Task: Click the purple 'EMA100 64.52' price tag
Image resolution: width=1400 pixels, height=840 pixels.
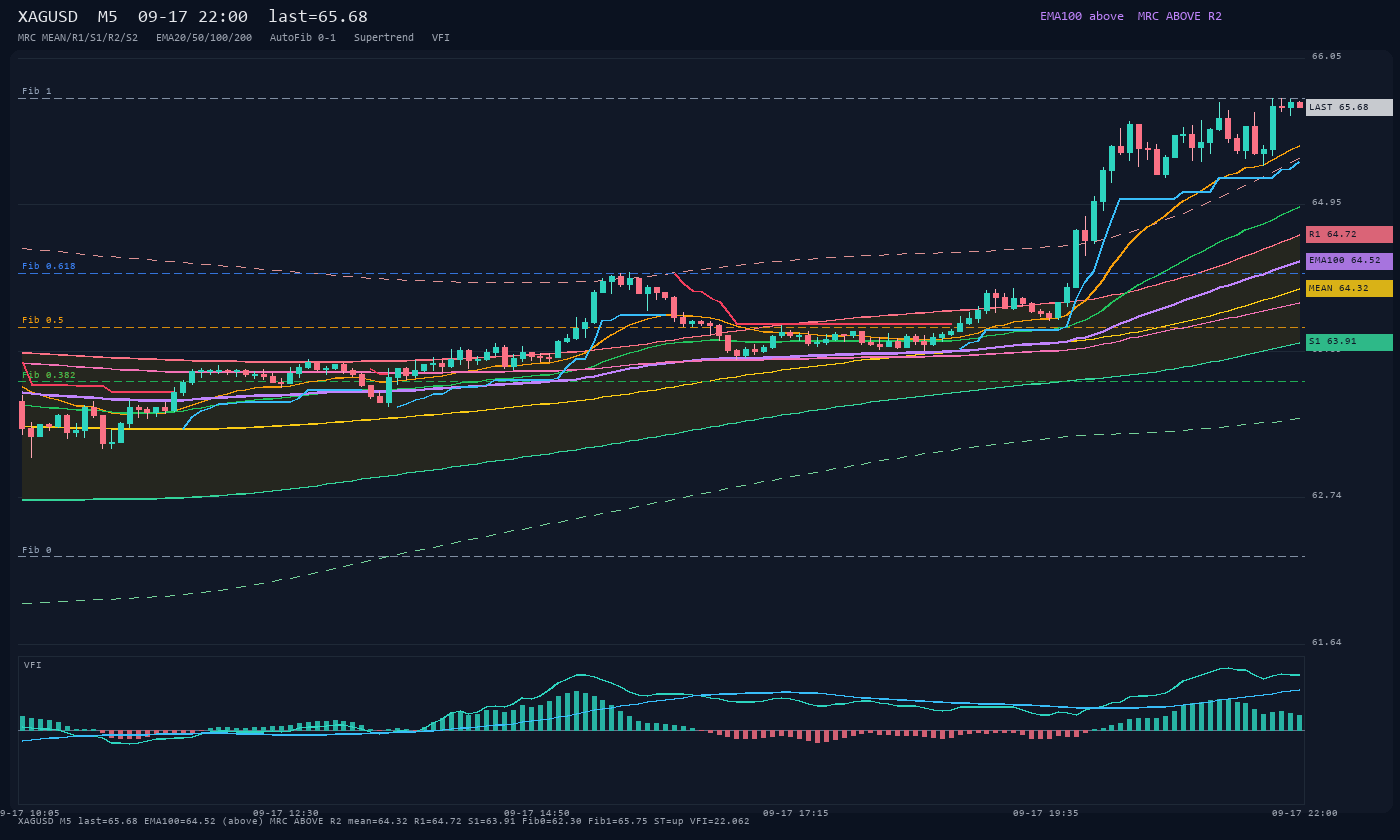Action: pos(1349,260)
